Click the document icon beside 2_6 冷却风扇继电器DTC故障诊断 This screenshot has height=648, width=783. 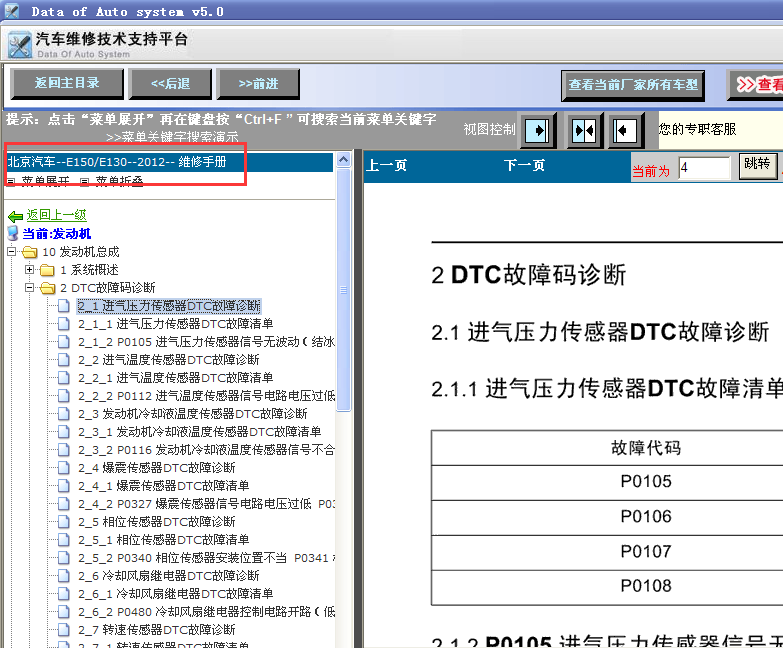pos(63,575)
